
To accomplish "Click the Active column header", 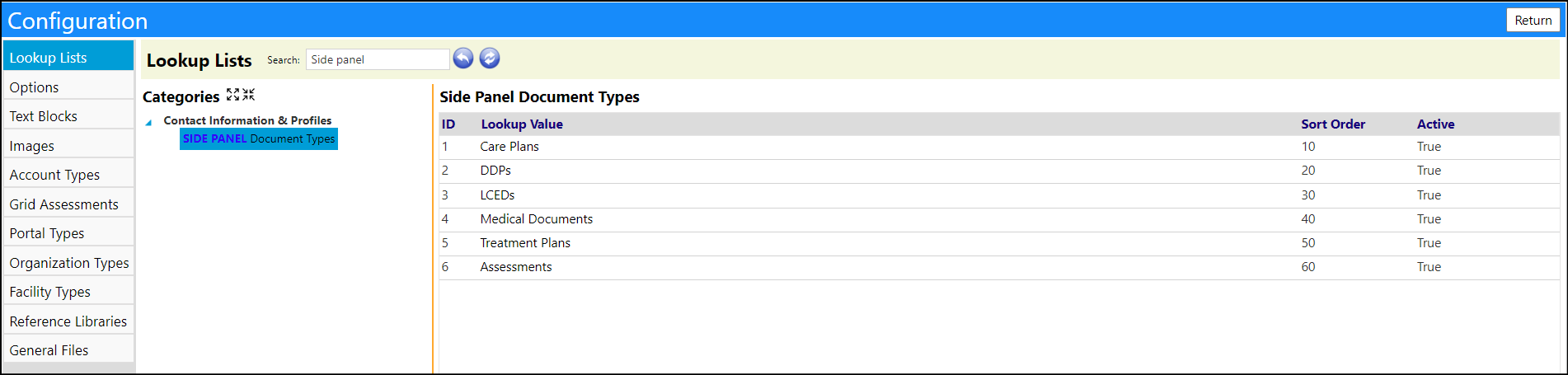I will coord(1435,124).
